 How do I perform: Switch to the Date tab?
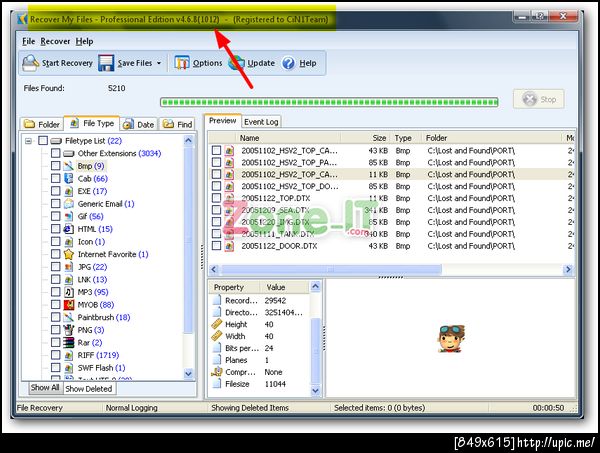(139, 124)
